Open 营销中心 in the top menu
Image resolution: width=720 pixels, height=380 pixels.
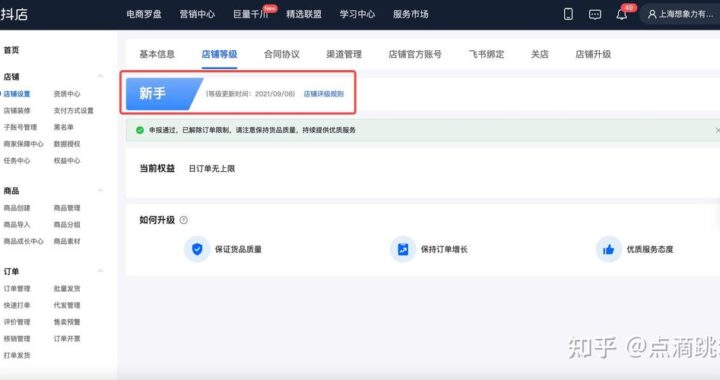click(197, 14)
